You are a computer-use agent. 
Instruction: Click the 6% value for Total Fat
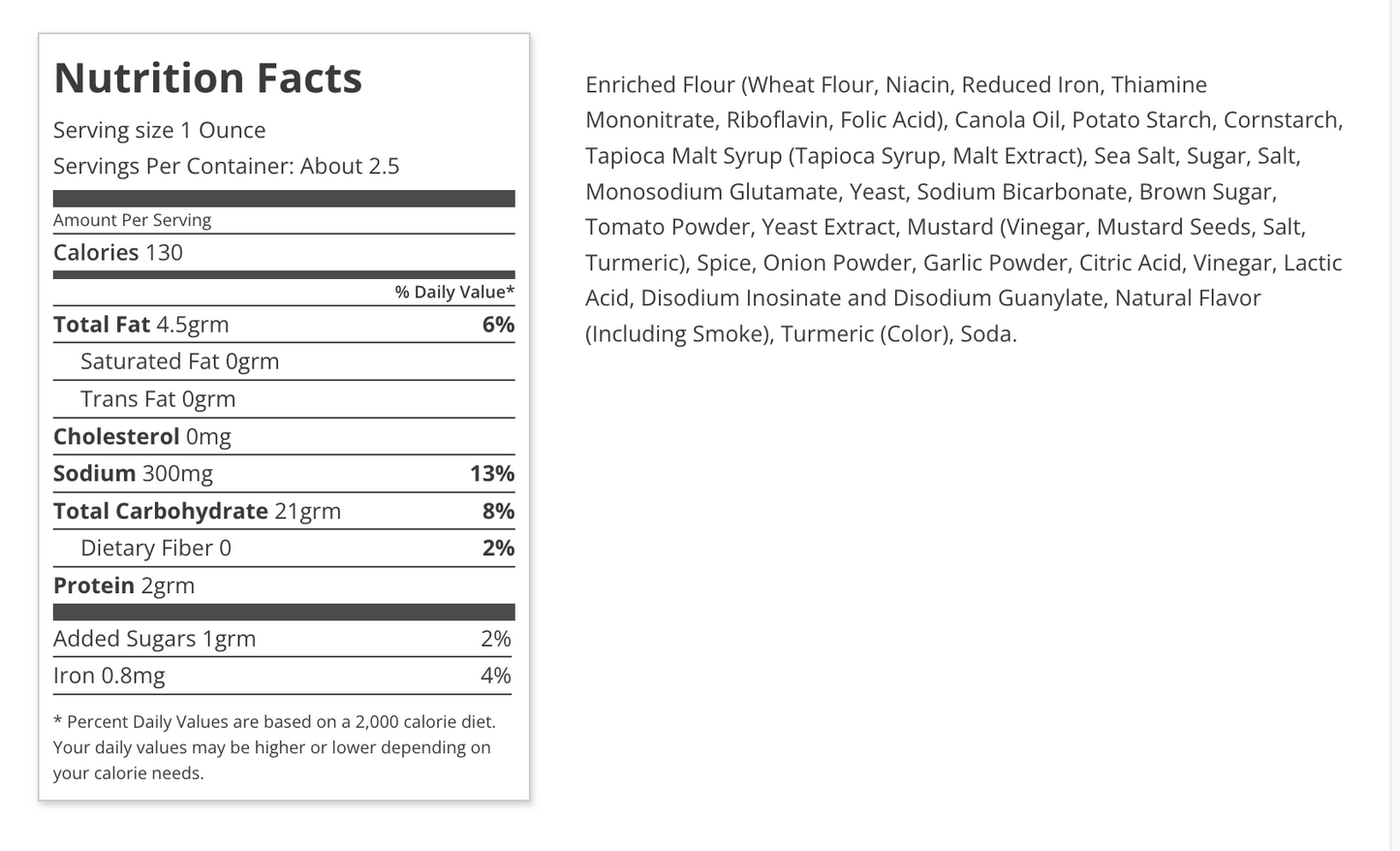(x=498, y=324)
